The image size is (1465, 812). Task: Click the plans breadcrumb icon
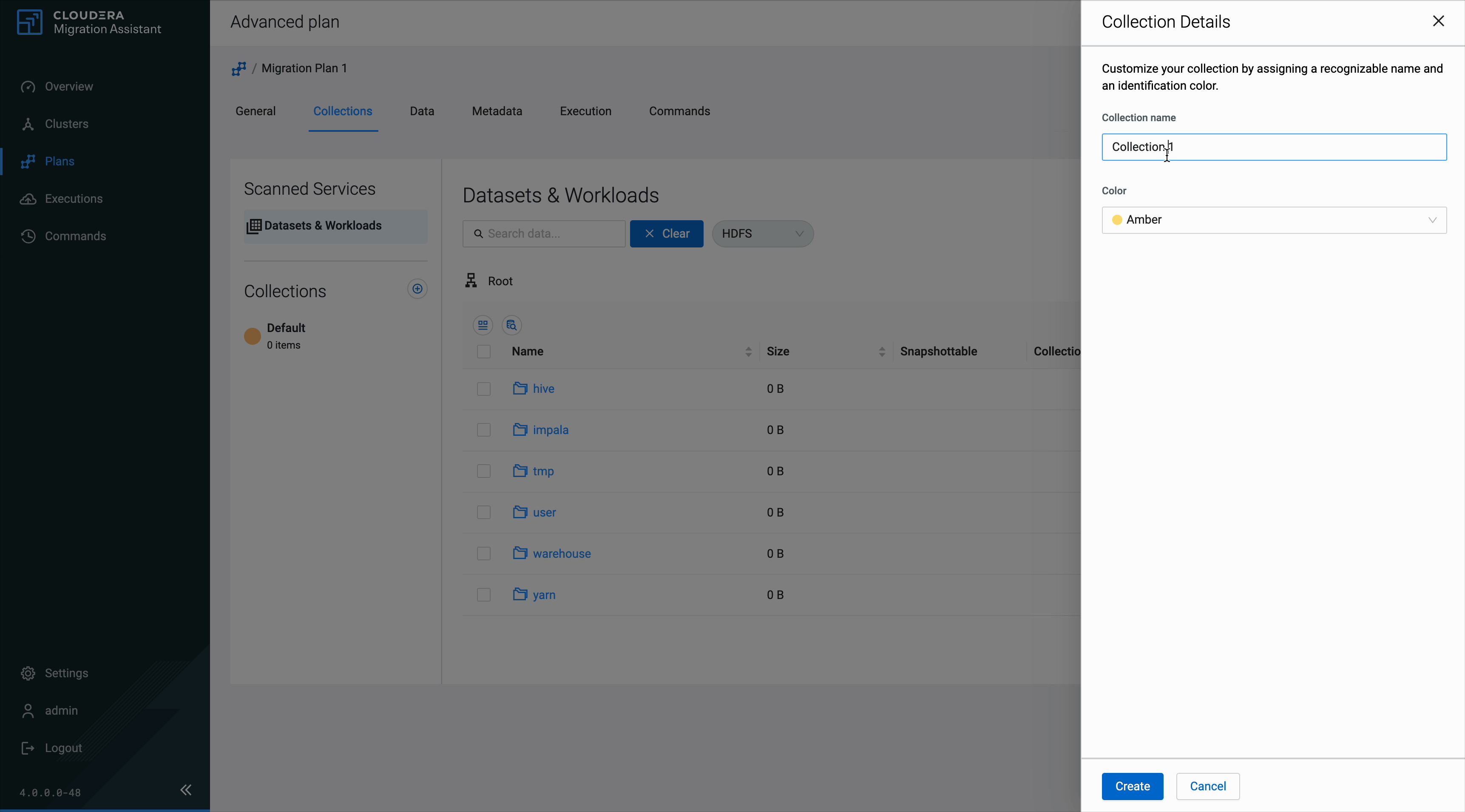click(239, 69)
